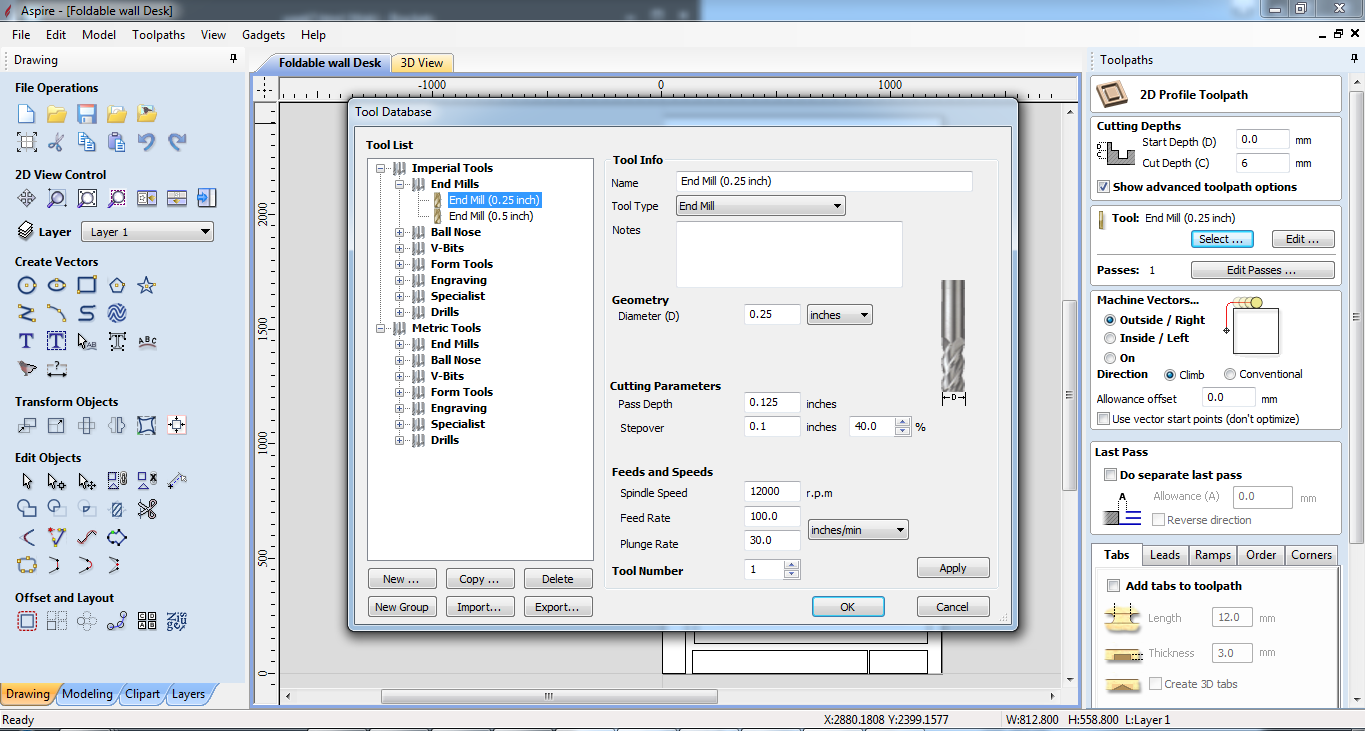Click the Redo arrow icon
This screenshot has height=731, width=1365.
pyautogui.click(x=177, y=142)
